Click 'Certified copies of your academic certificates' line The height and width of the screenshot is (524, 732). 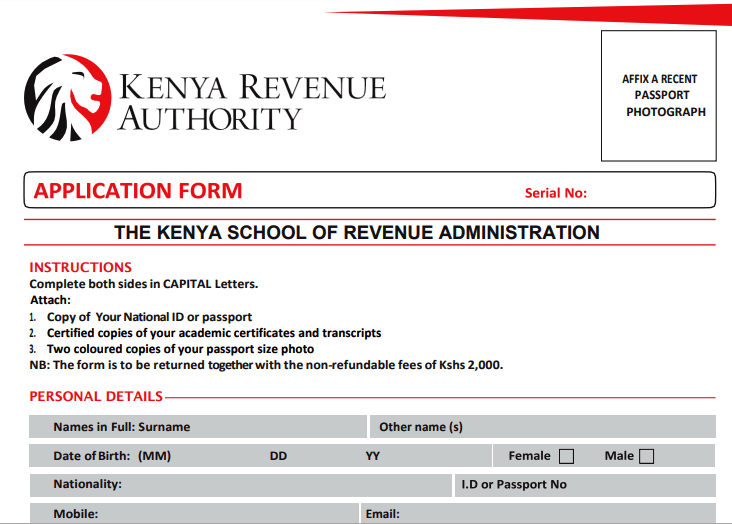click(214, 333)
